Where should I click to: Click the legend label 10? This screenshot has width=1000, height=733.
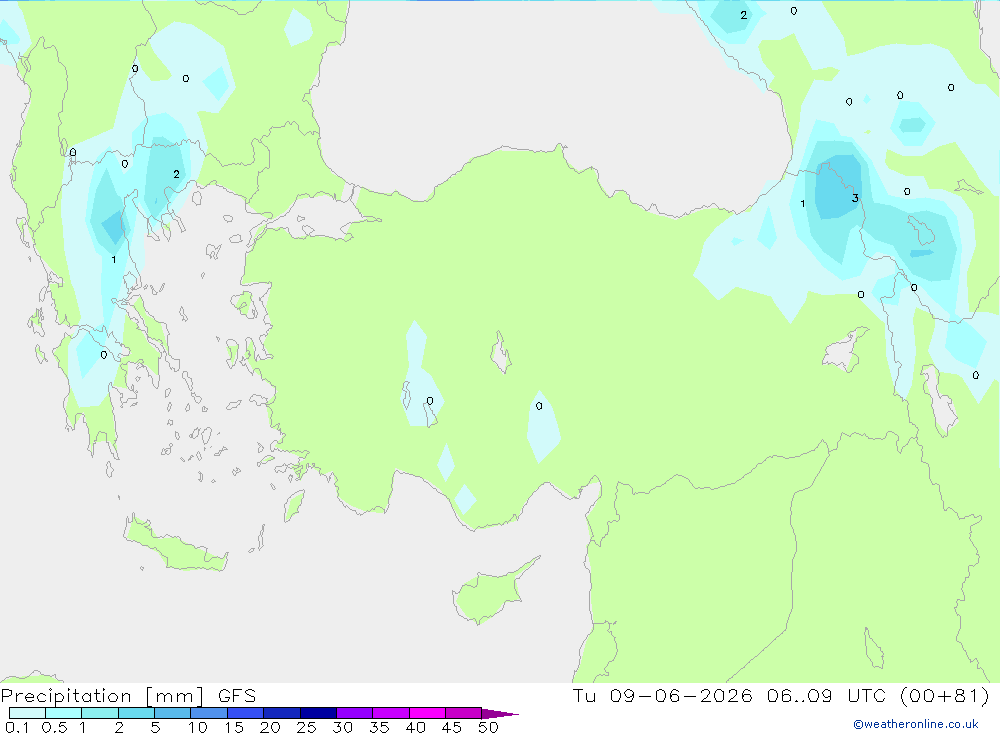[x=198, y=727]
